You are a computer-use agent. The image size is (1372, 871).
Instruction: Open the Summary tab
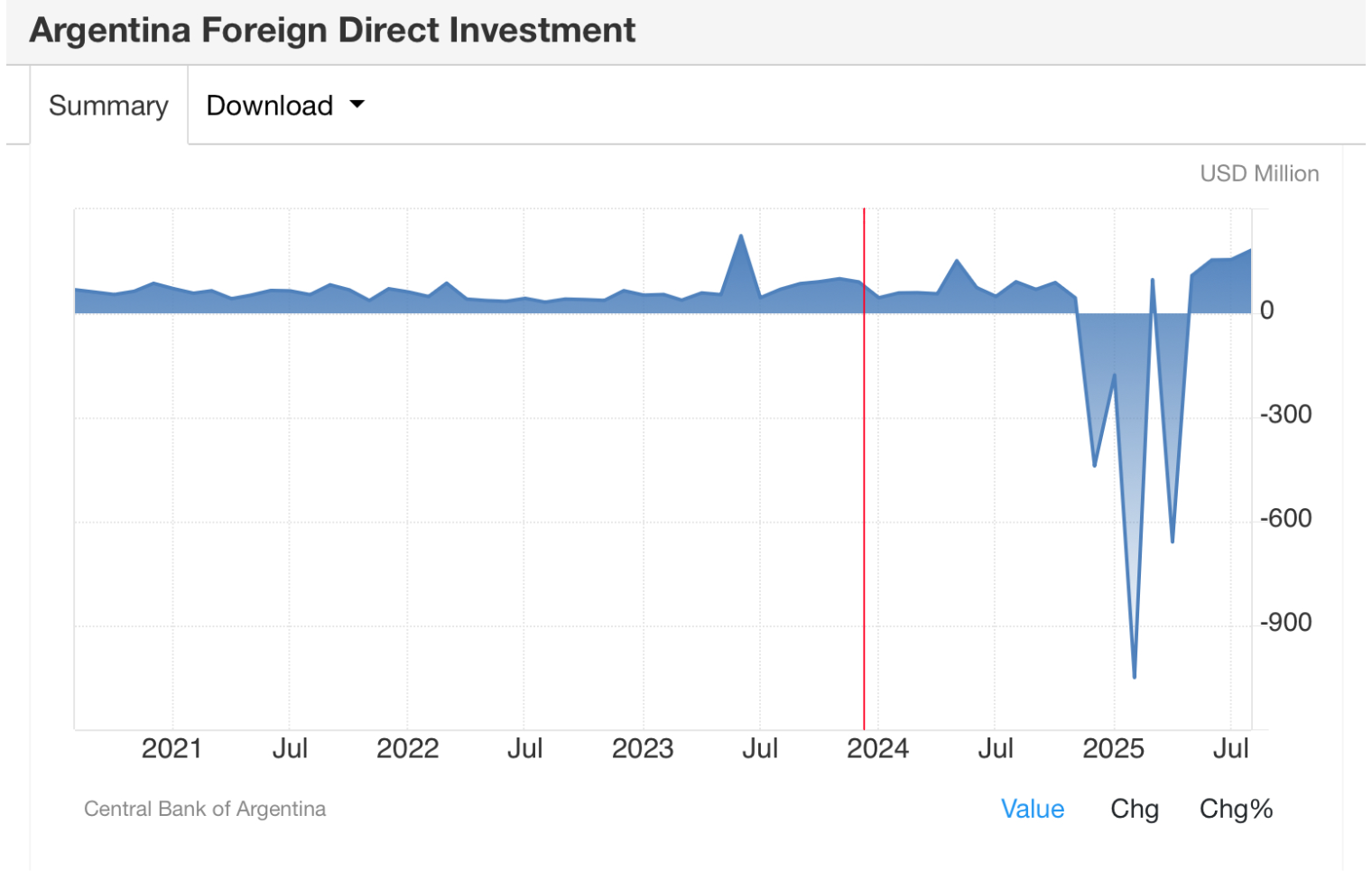[108, 106]
